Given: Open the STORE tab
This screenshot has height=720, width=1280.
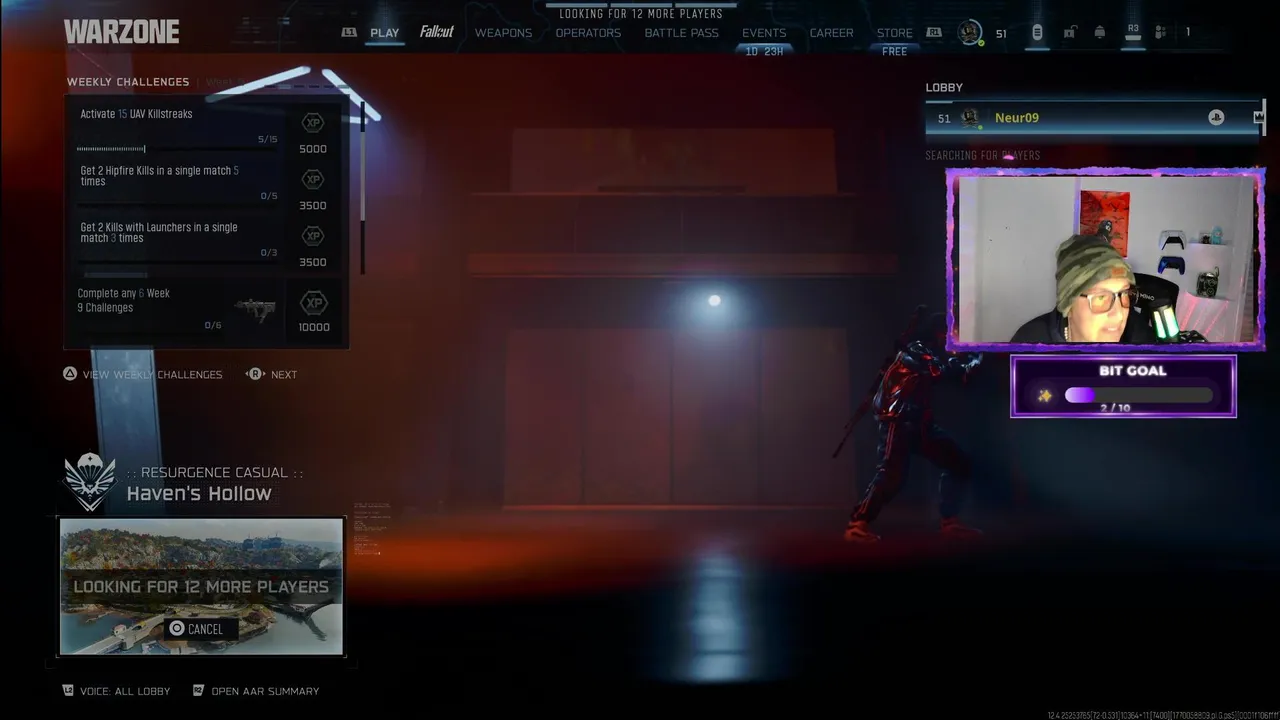Looking at the screenshot, I should (x=894, y=33).
